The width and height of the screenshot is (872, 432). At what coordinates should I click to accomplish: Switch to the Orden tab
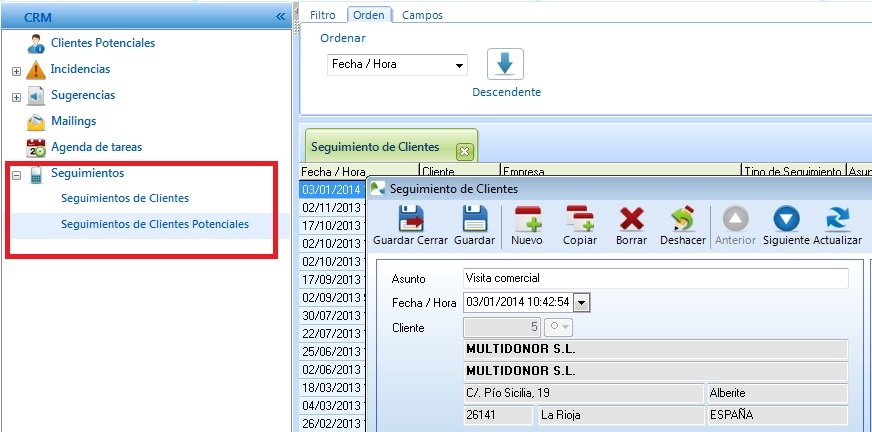369,15
